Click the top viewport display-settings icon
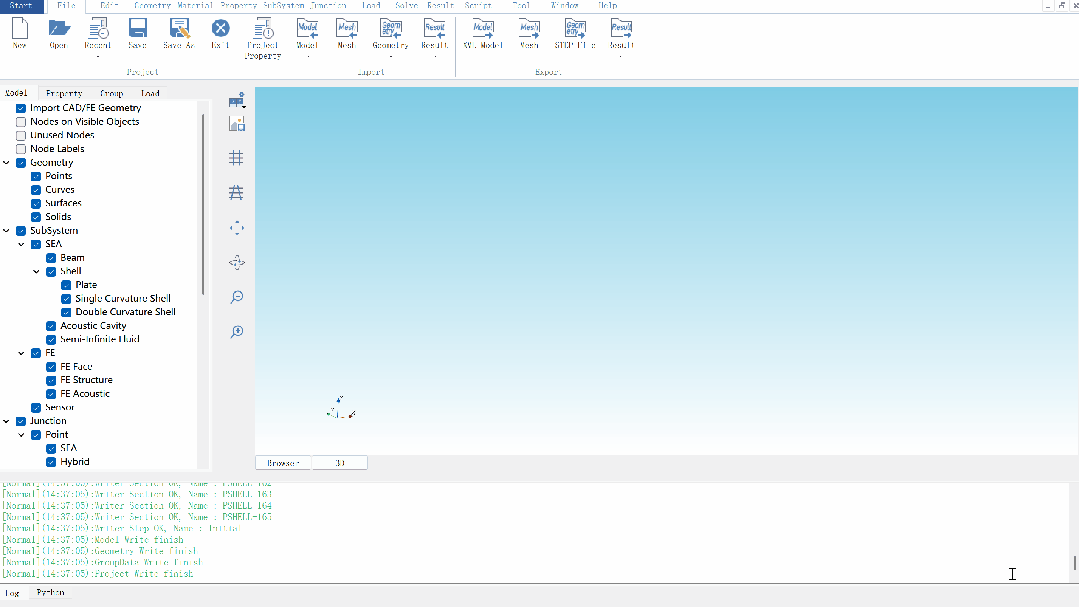Image resolution: width=1079 pixels, height=607 pixels. tap(237, 100)
